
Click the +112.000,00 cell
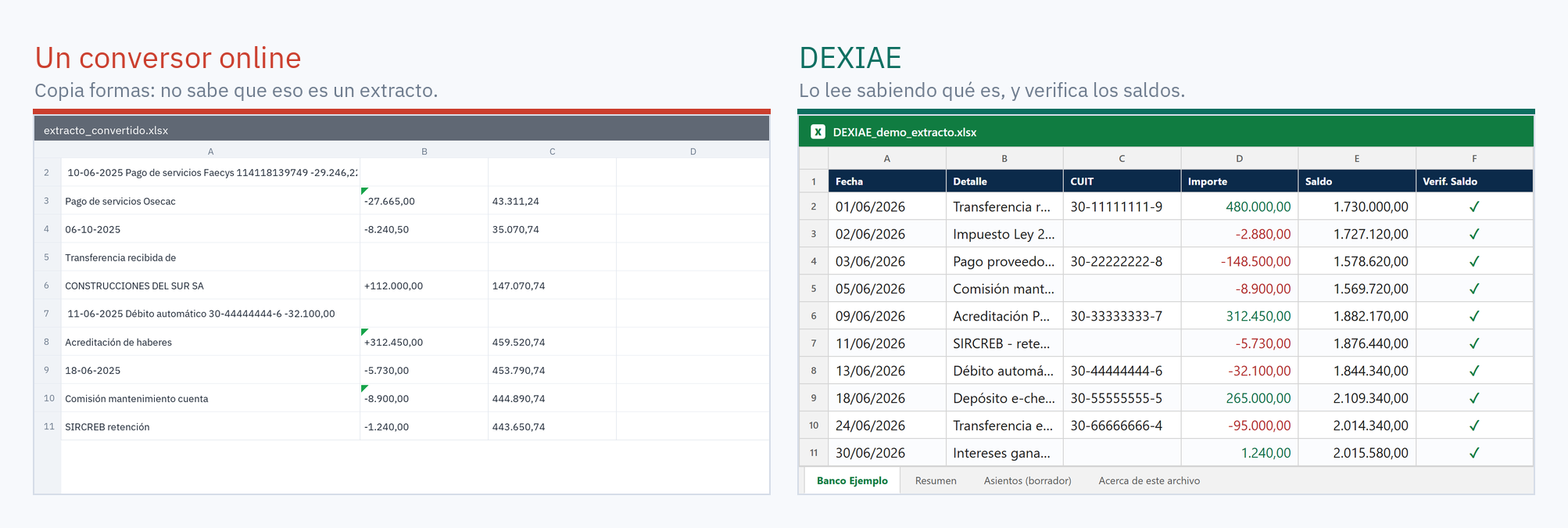(424, 286)
